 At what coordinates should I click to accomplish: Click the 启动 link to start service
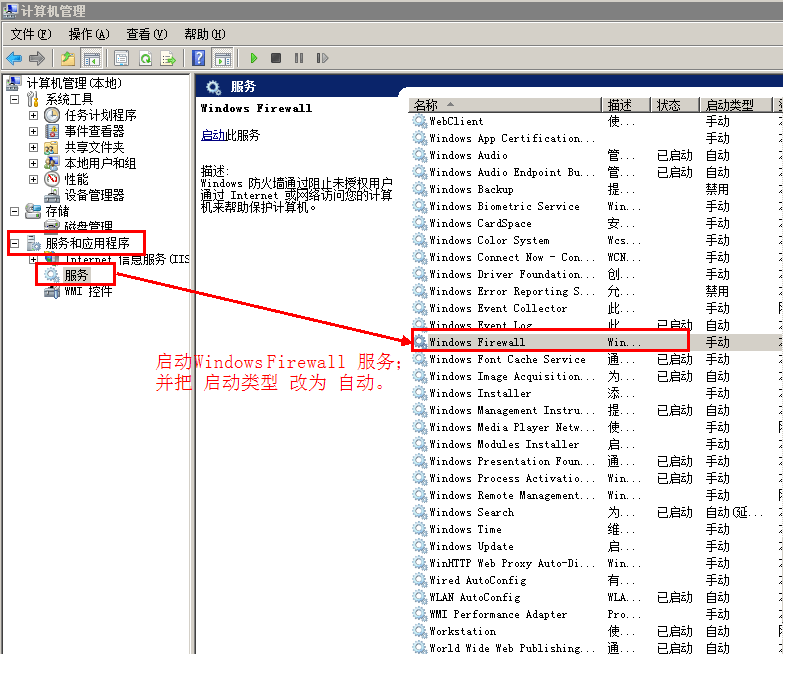coord(212,135)
